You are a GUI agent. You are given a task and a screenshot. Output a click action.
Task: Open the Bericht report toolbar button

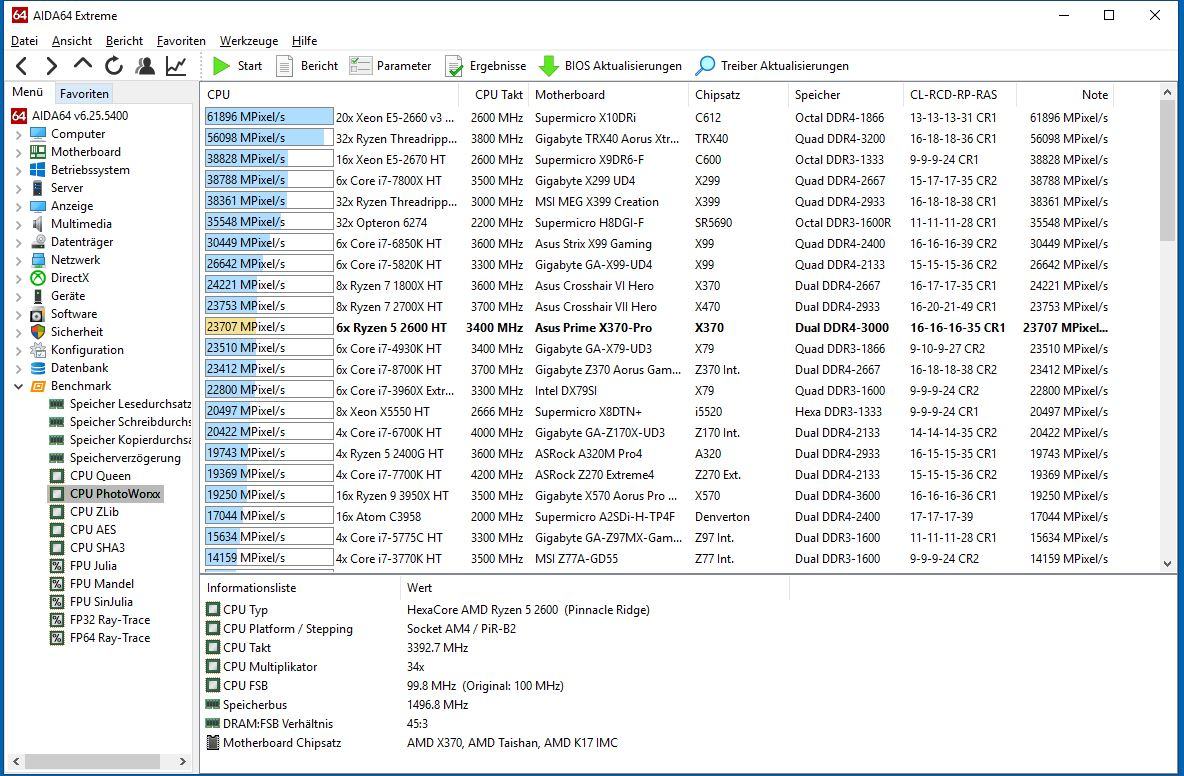307,66
